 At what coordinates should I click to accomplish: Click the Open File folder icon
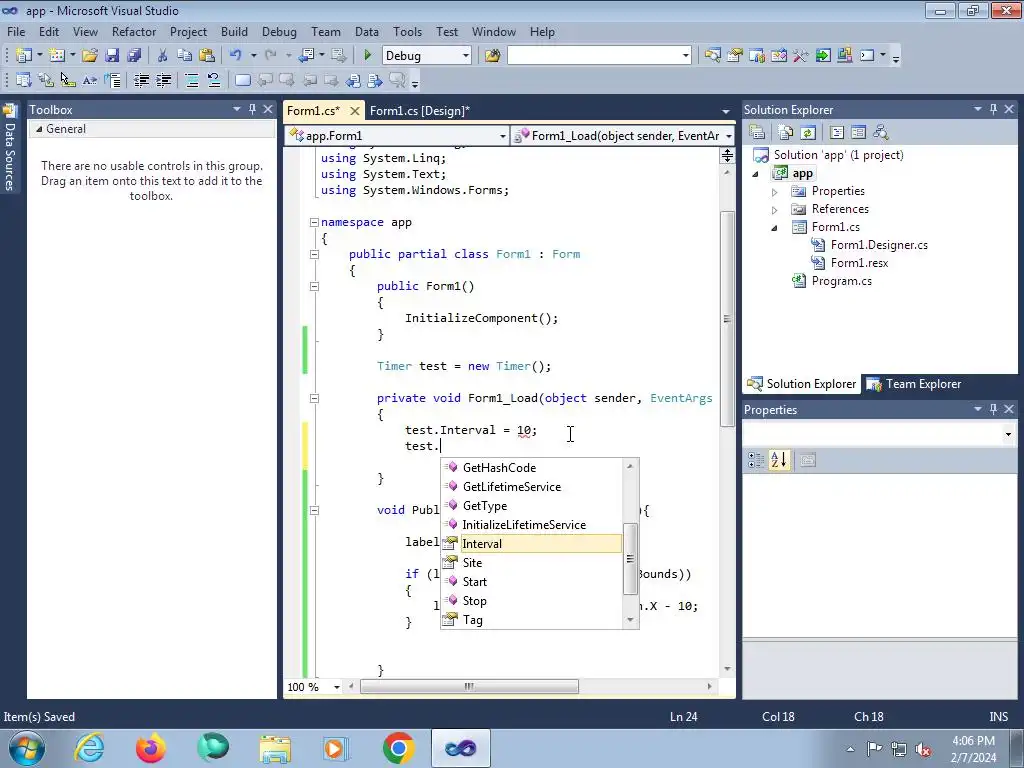(x=90, y=56)
